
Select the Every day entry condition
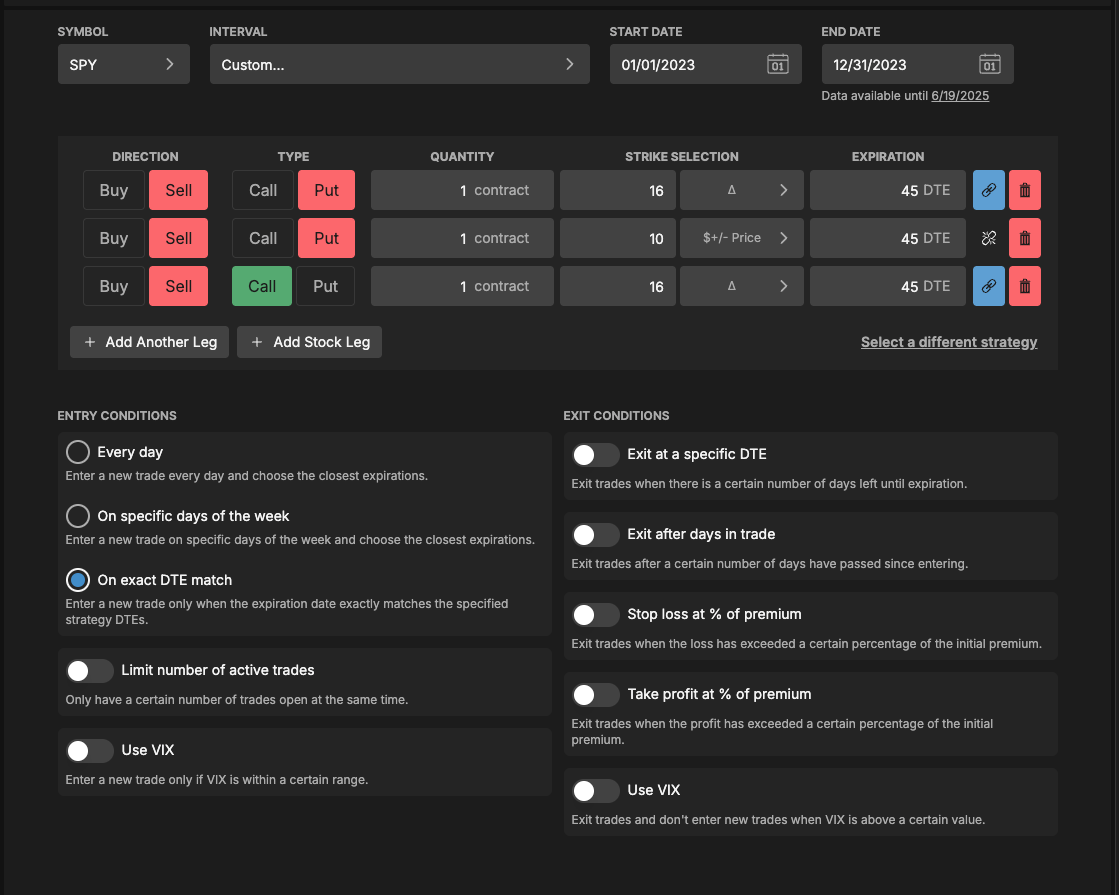(77, 451)
